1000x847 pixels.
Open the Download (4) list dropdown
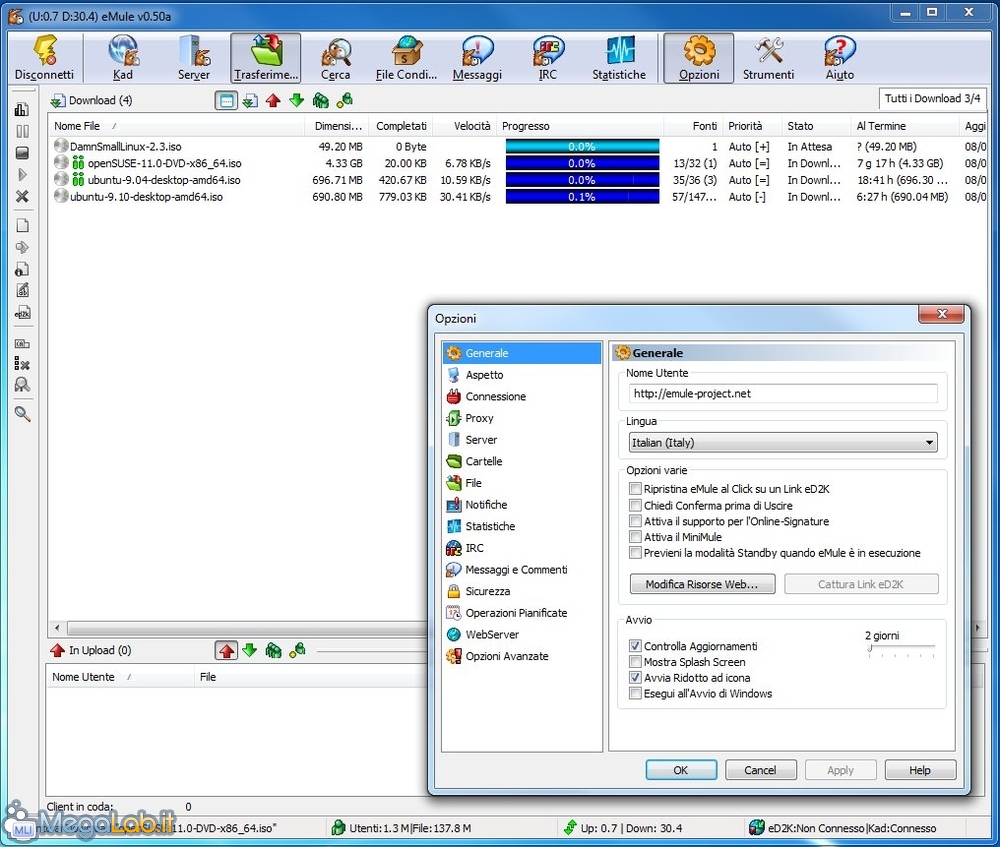coord(92,100)
